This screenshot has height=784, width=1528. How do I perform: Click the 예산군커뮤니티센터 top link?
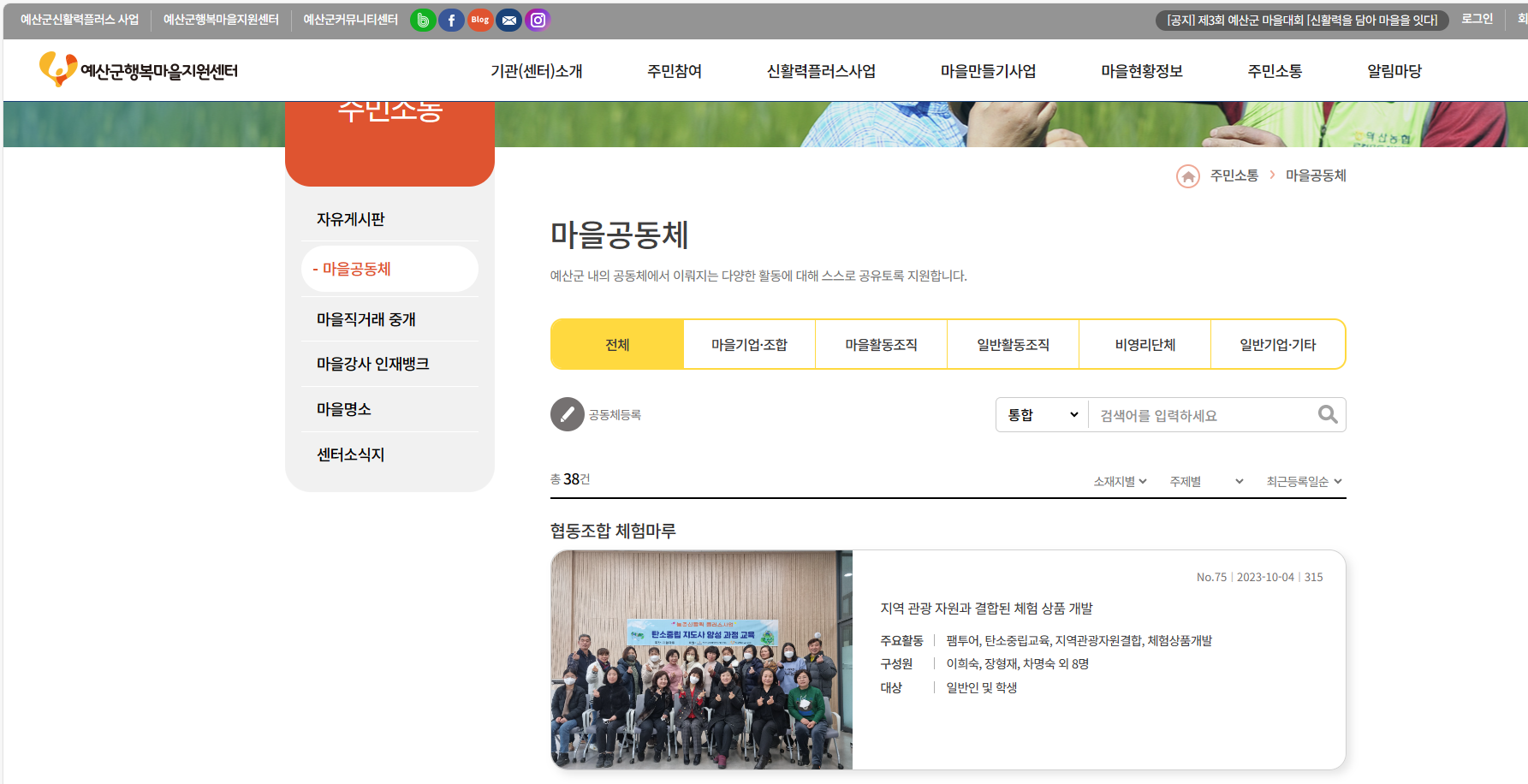350,20
